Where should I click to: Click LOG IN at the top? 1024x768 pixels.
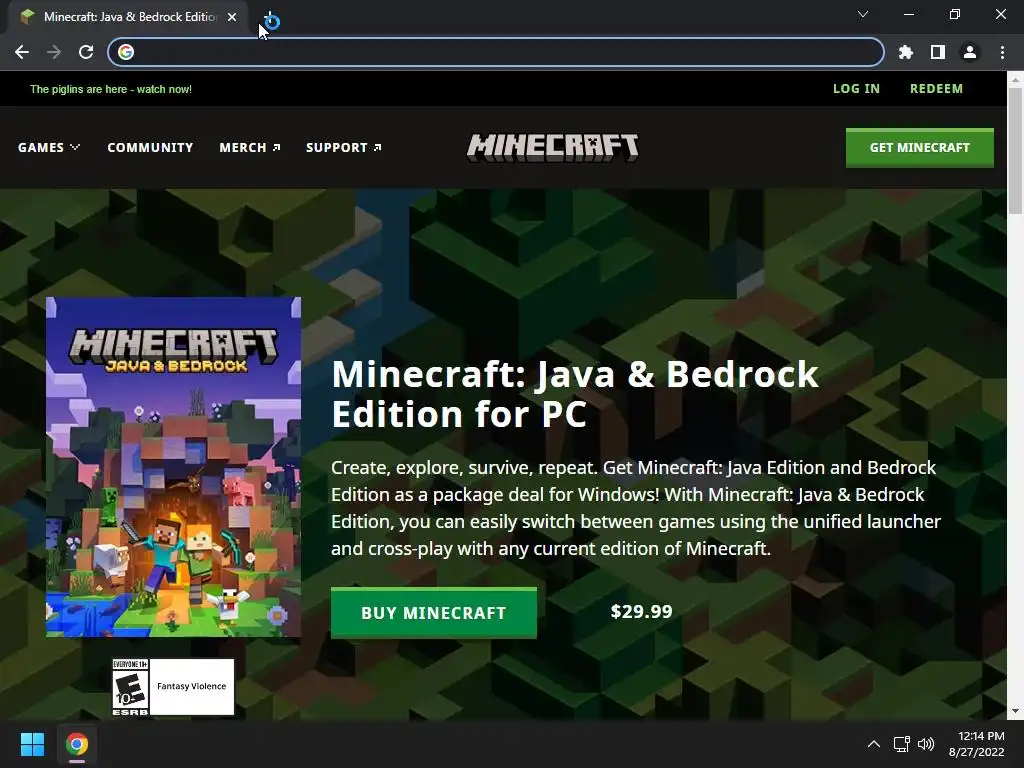coord(856,89)
